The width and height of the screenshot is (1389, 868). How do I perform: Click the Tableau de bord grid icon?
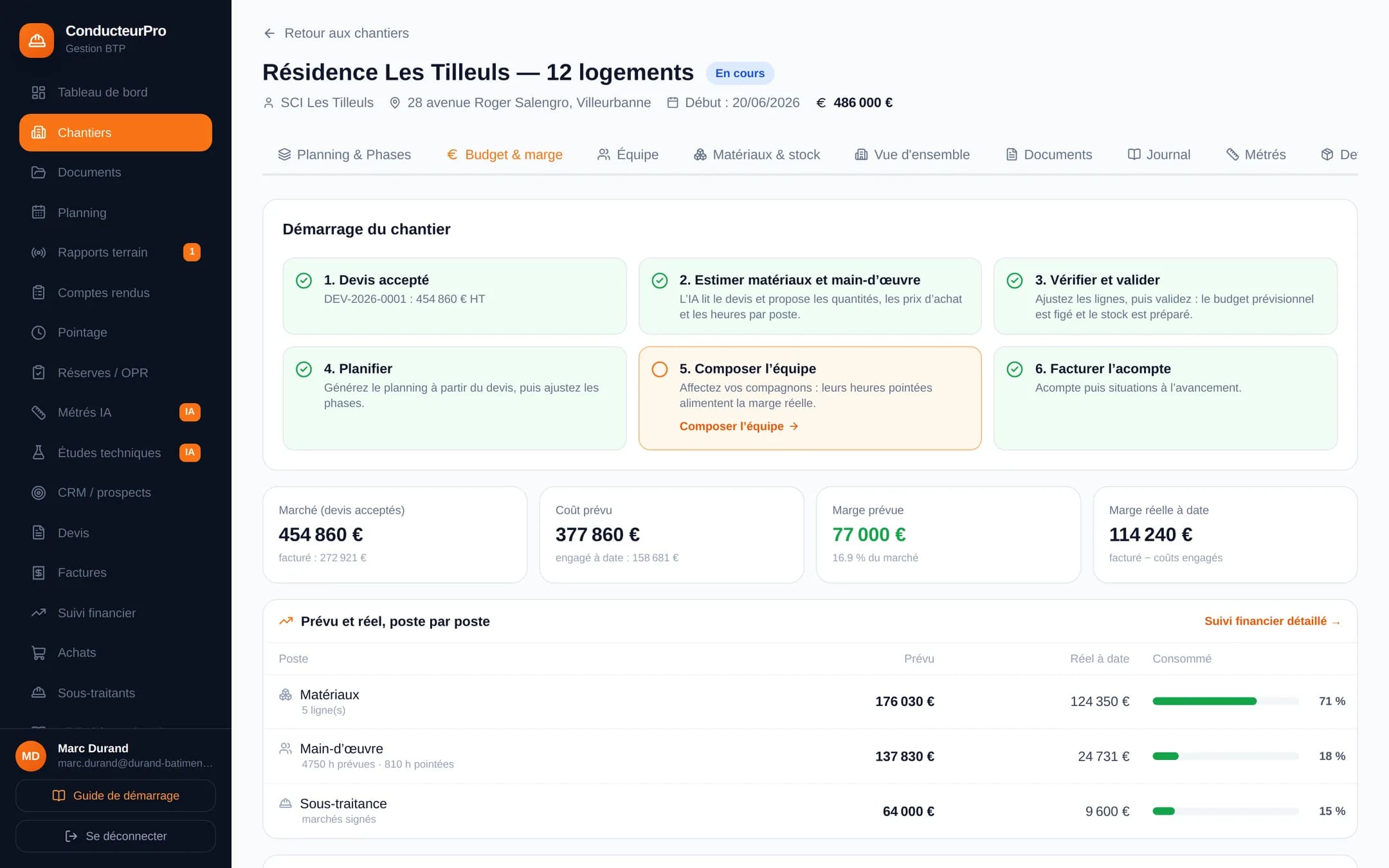click(39, 93)
